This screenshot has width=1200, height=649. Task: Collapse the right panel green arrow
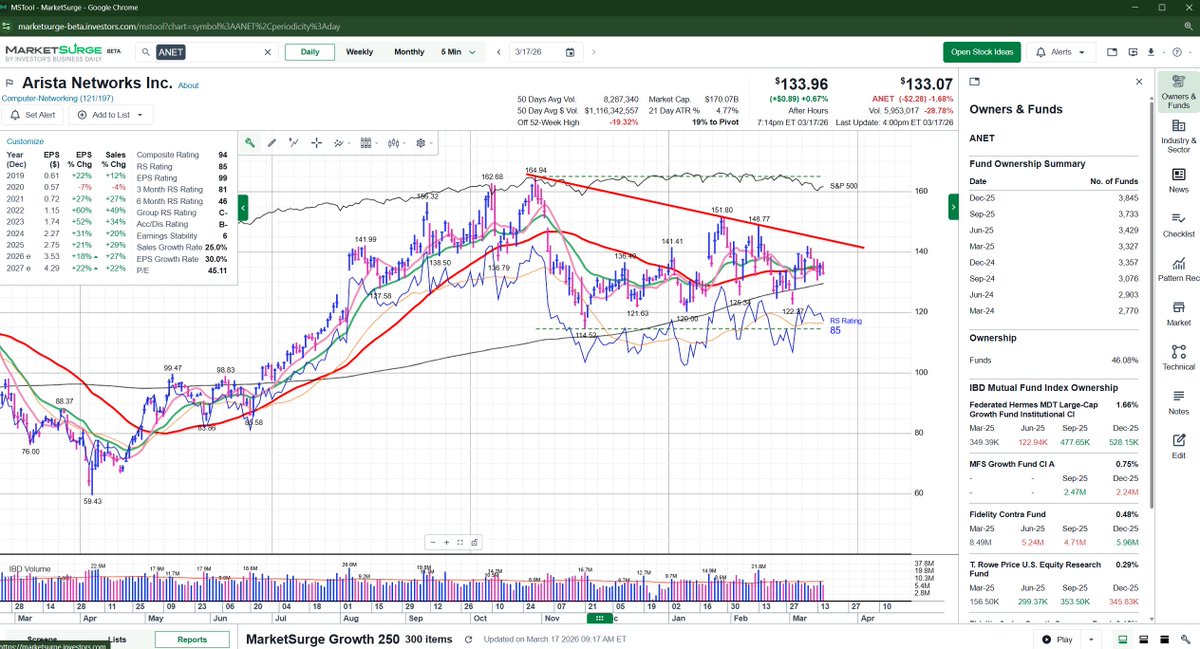coord(953,205)
